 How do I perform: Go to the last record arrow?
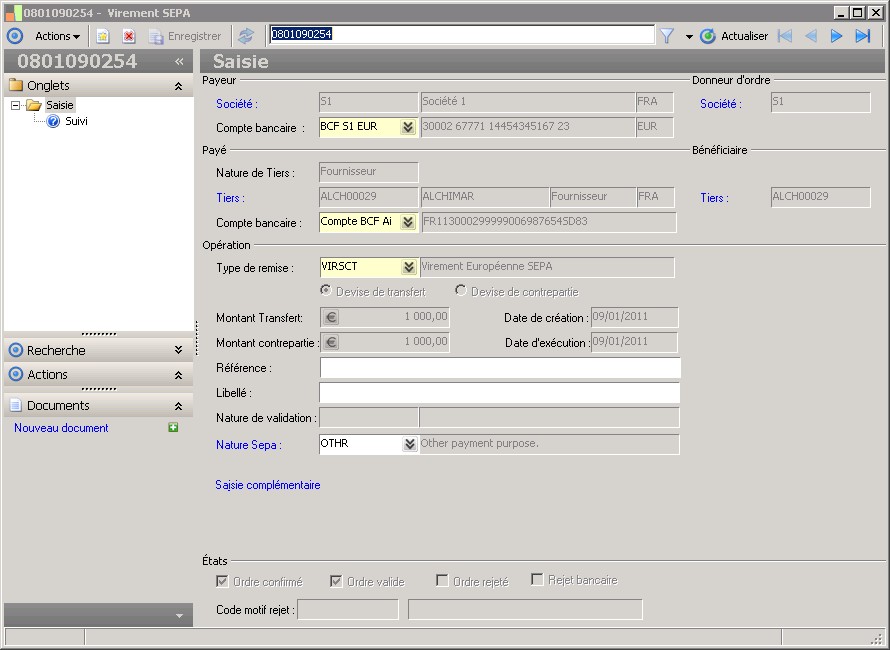[x=862, y=36]
